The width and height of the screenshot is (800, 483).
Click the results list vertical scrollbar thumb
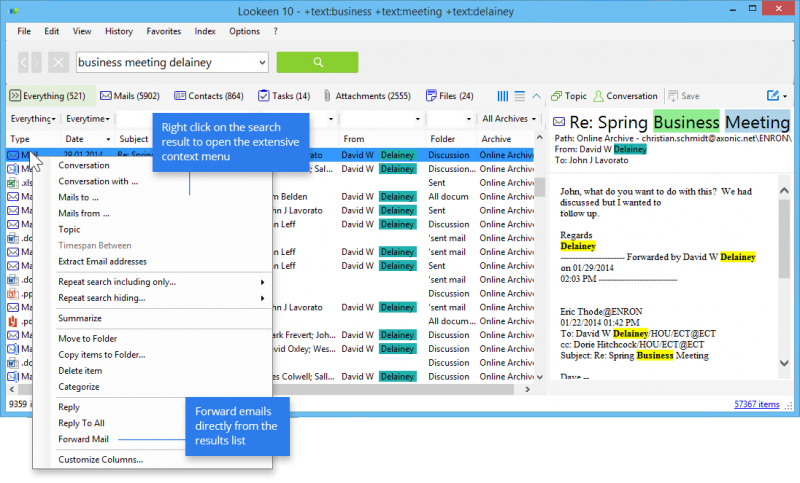[x=540, y=187]
